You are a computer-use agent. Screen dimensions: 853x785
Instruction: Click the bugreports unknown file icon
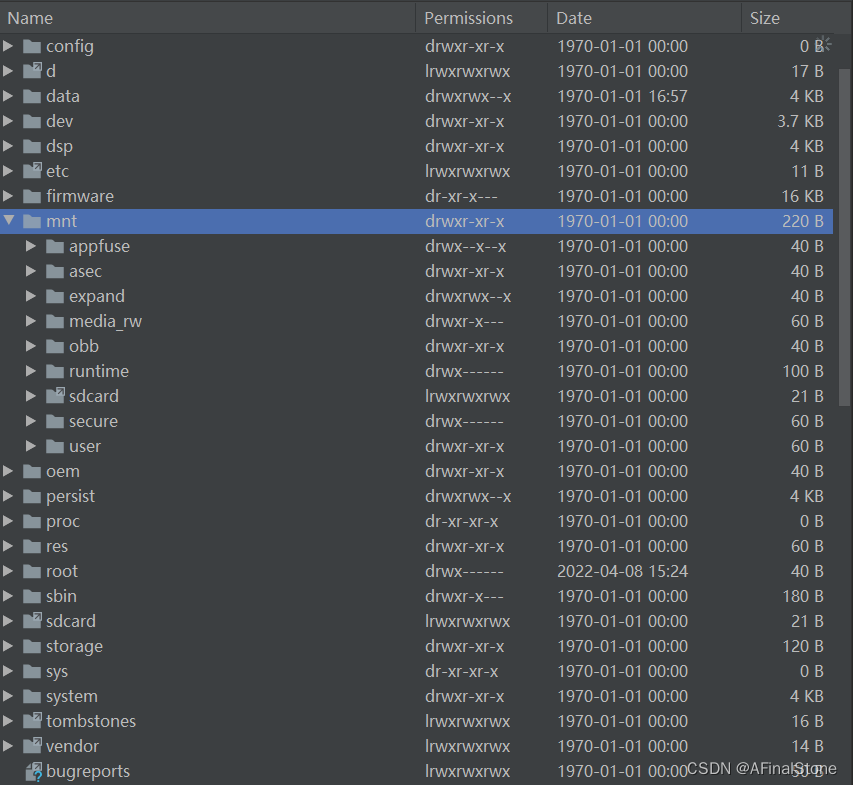pos(34,771)
